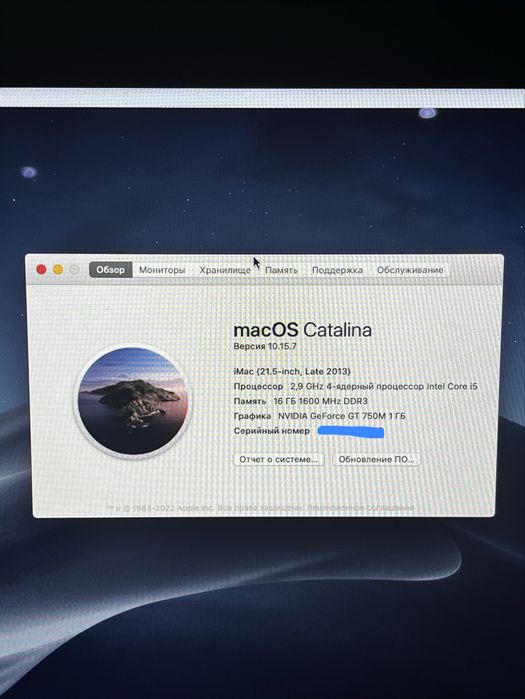Click iMac (21.5-inch, Late 2013) model text
The image size is (525, 699).
292,371
